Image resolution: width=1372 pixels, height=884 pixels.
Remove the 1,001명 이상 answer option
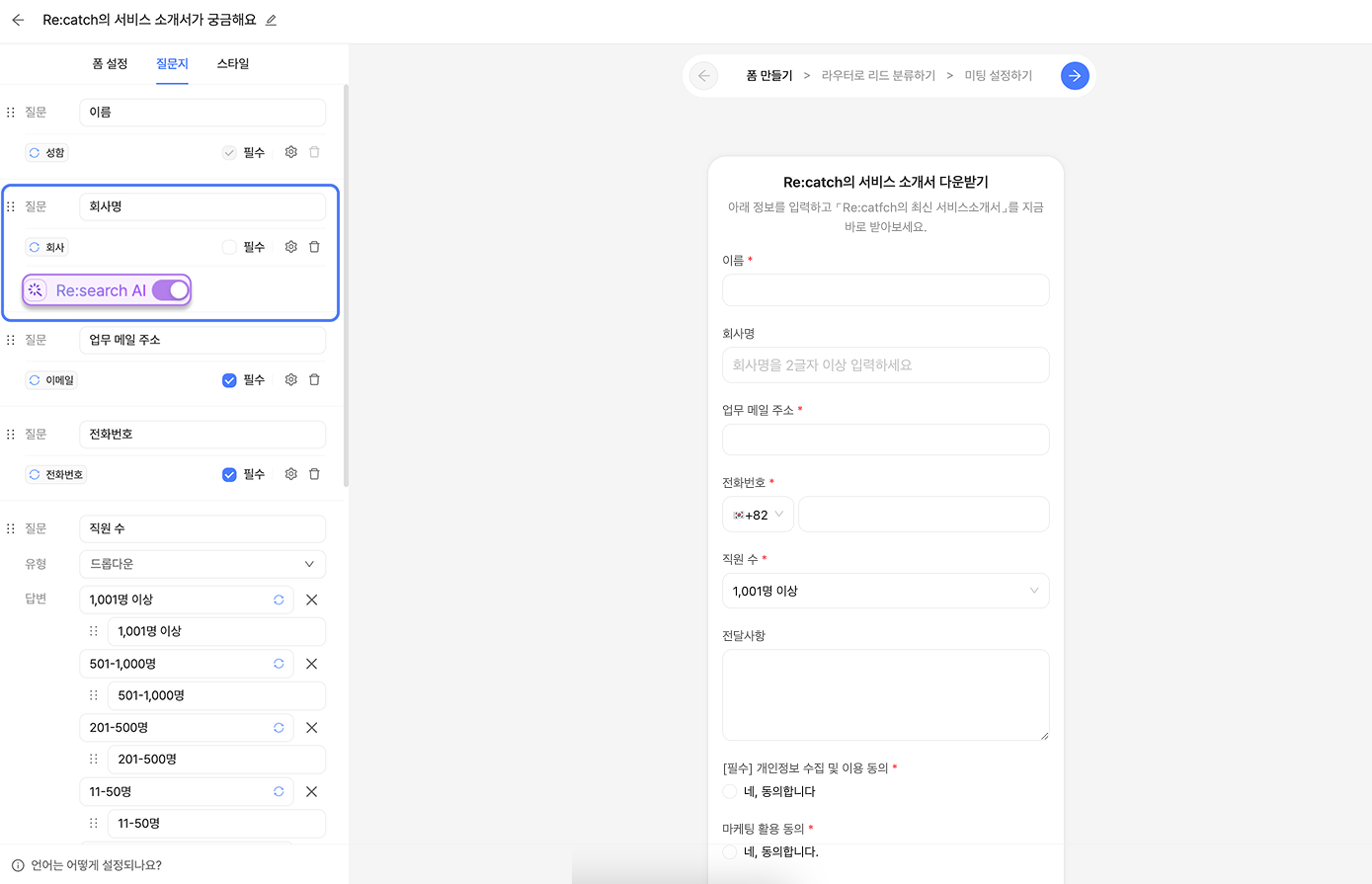click(312, 600)
